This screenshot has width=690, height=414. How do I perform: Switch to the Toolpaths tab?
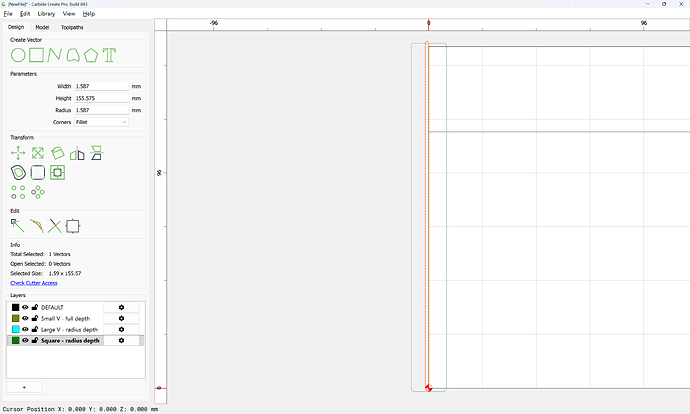coord(72,27)
